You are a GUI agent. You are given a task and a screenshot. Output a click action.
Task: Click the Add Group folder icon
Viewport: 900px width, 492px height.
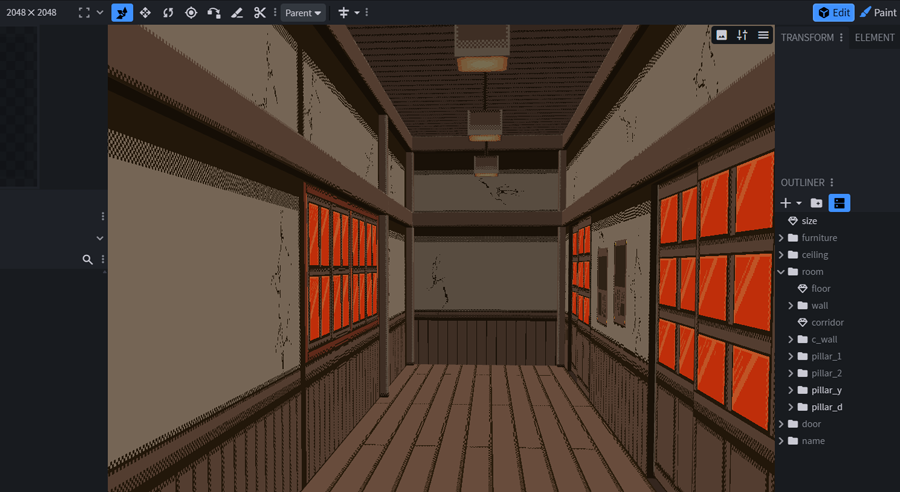(x=817, y=203)
